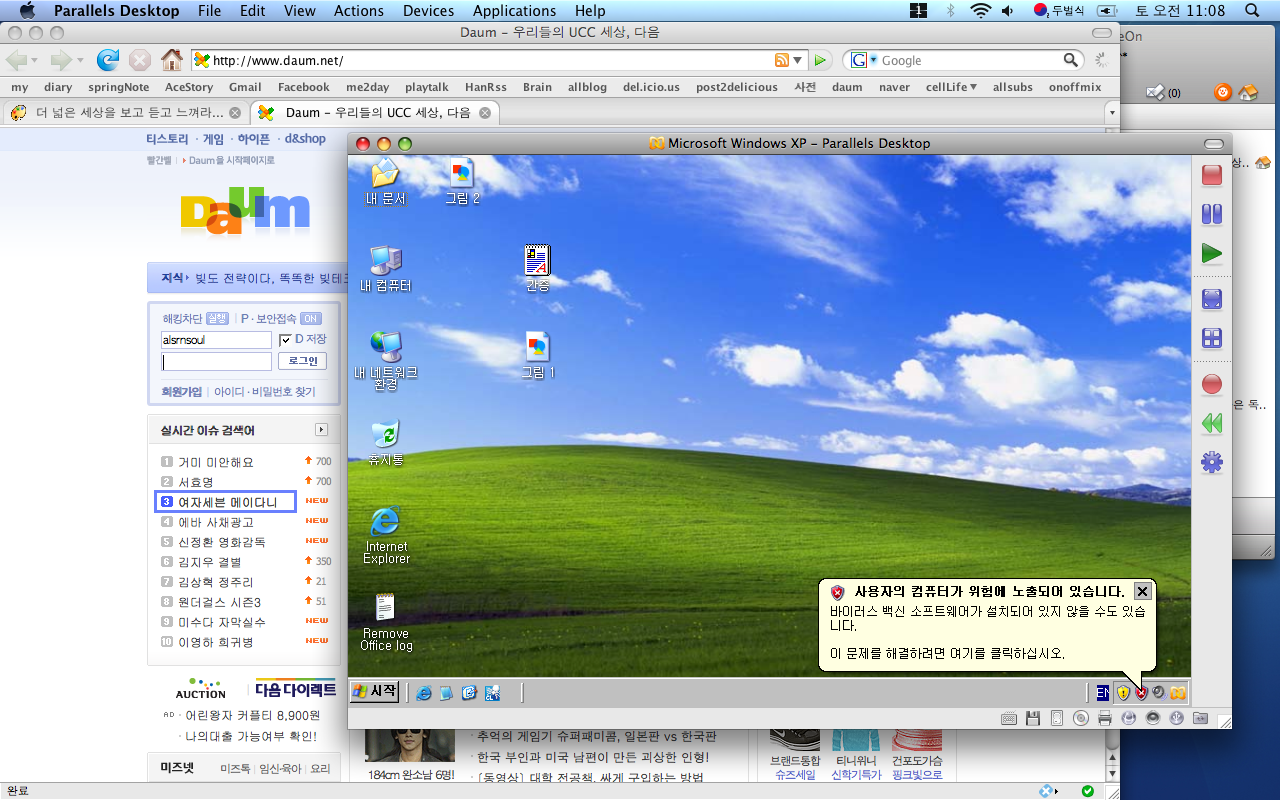The width and height of the screenshot is (1280, 800).
Task: Click the 티스토리 link at top of Daum
Action: click(167, 139)
